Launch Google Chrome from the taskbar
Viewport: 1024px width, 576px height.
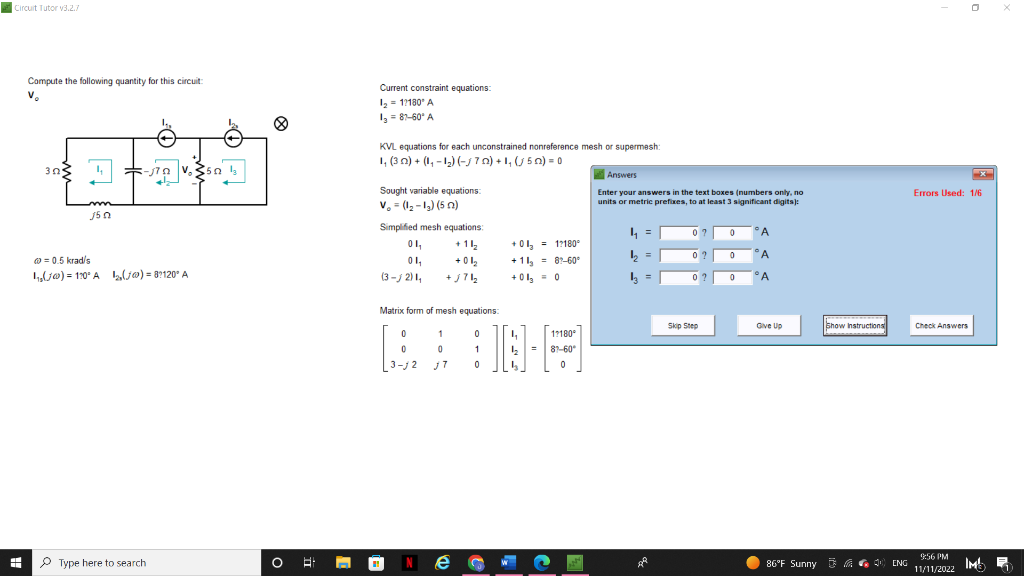(474, 561)
